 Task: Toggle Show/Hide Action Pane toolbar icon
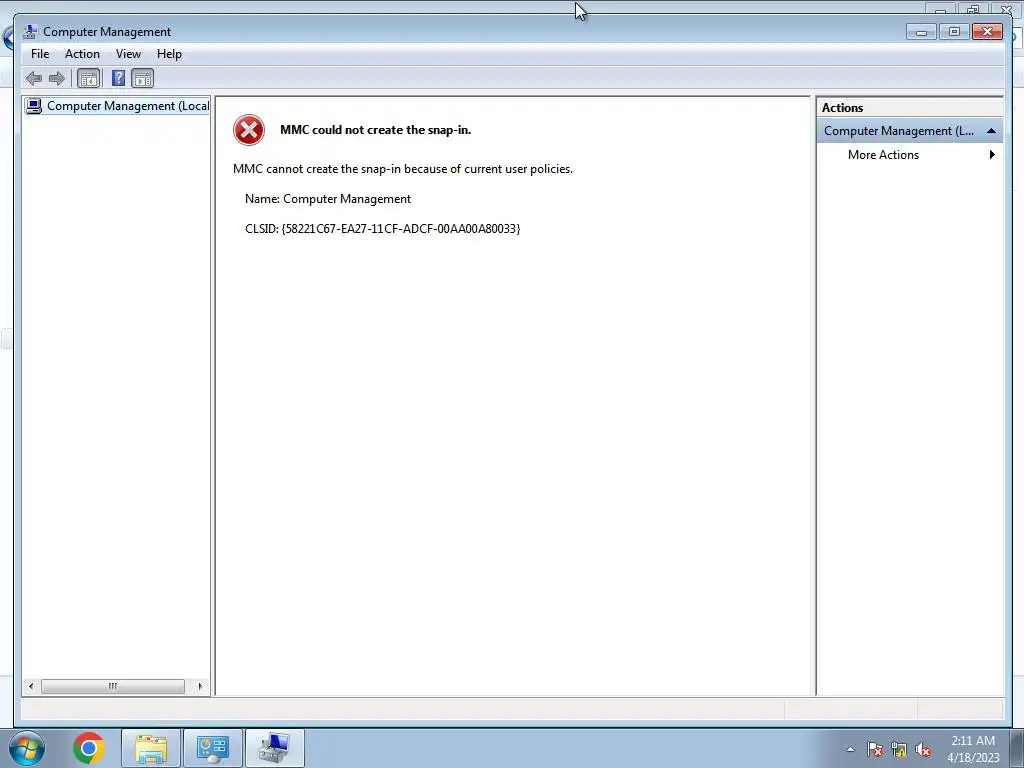pos(142,79)
